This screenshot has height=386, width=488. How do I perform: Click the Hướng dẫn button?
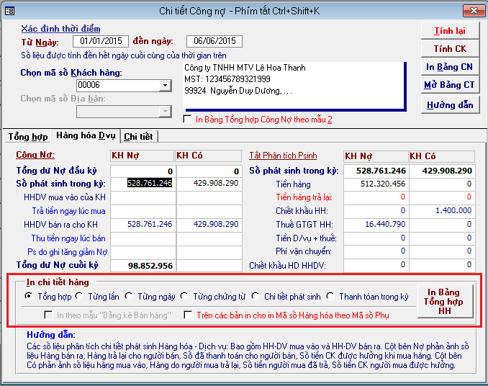pyautogui.click(x=450, y=105)
